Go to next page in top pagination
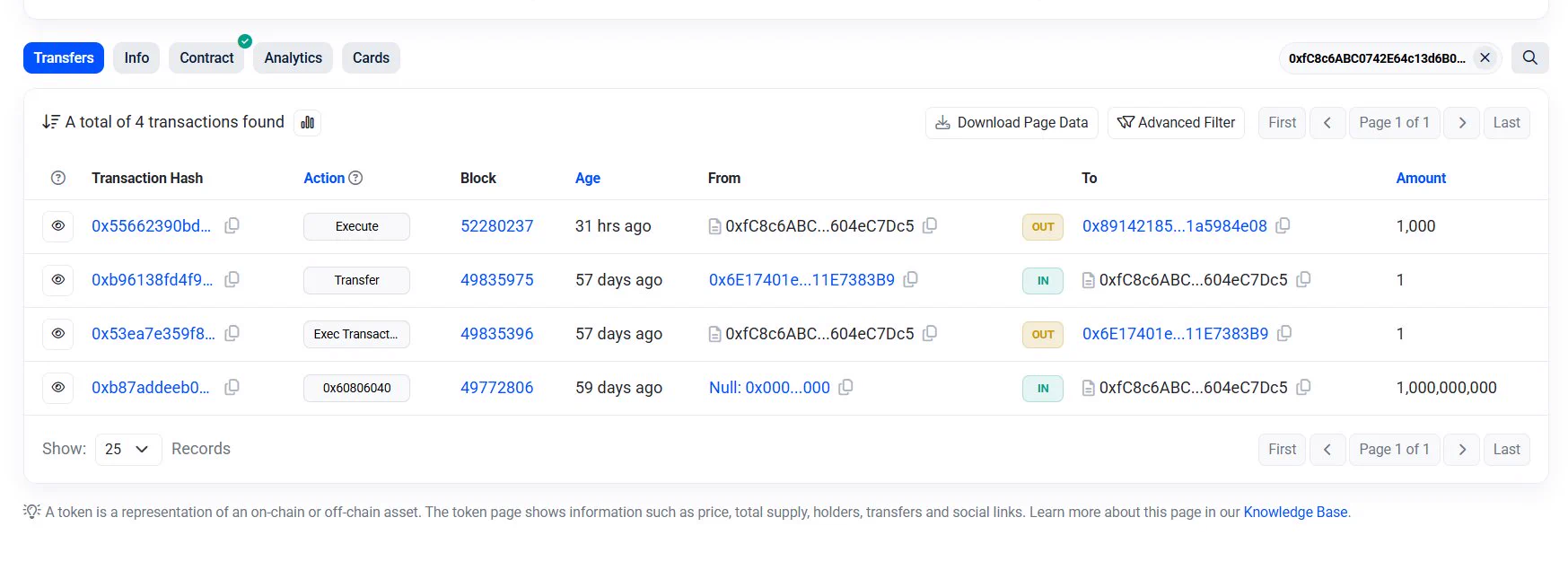 [1462, 122]
